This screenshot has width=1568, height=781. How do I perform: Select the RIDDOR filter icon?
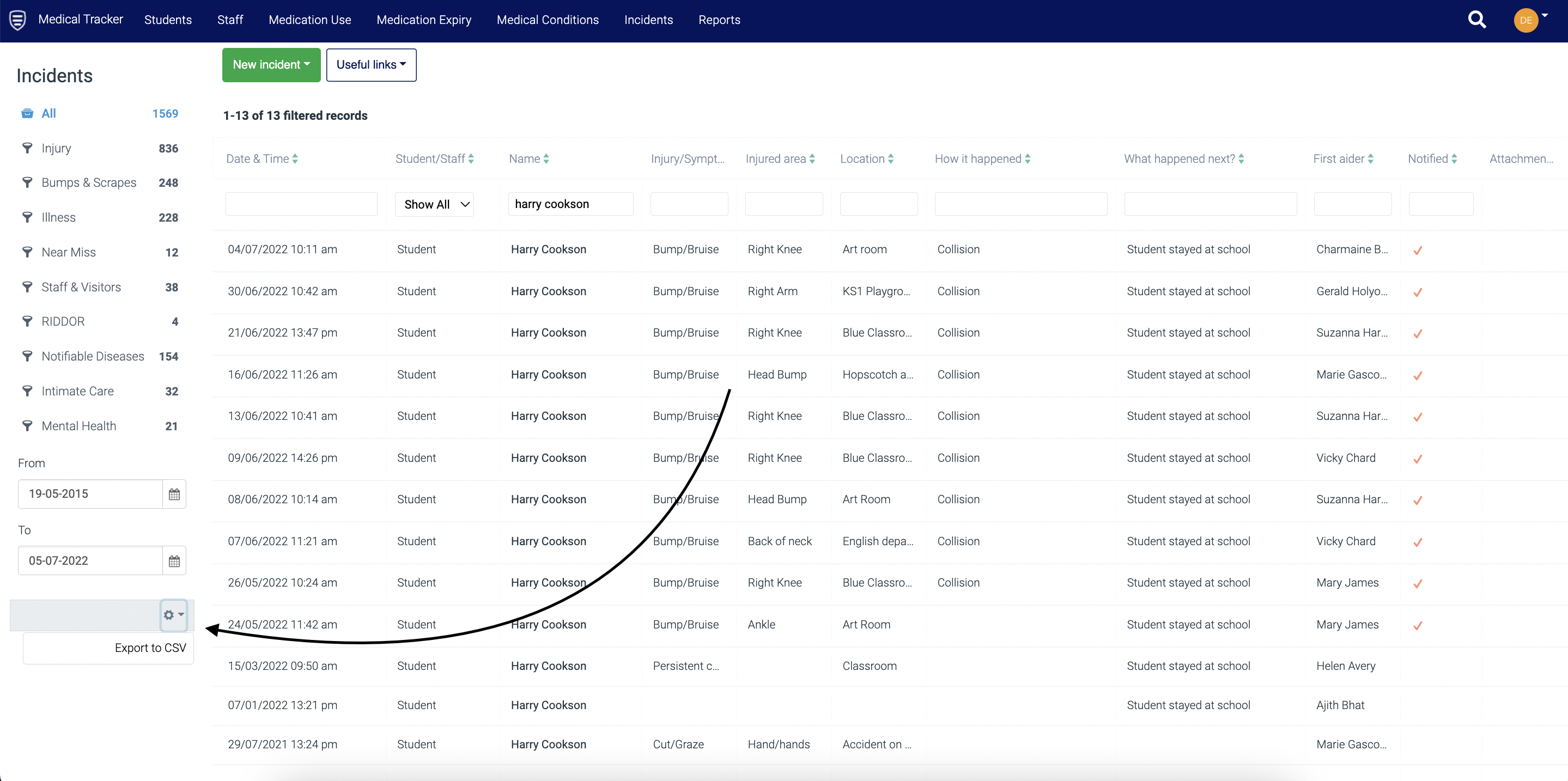pyautogui.click(x=28, y=321)
